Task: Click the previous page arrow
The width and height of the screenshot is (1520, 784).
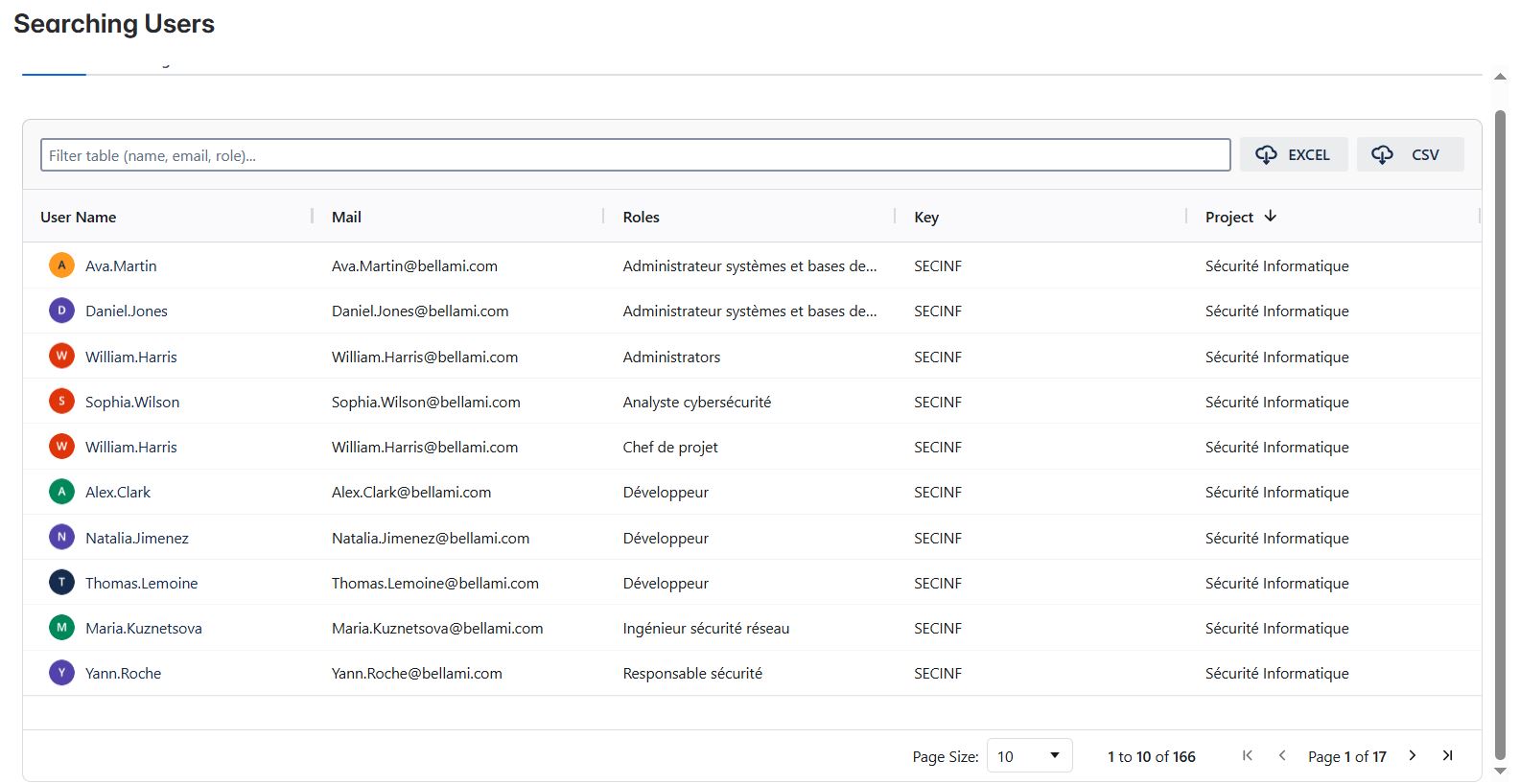Action: pos(1282,756)
